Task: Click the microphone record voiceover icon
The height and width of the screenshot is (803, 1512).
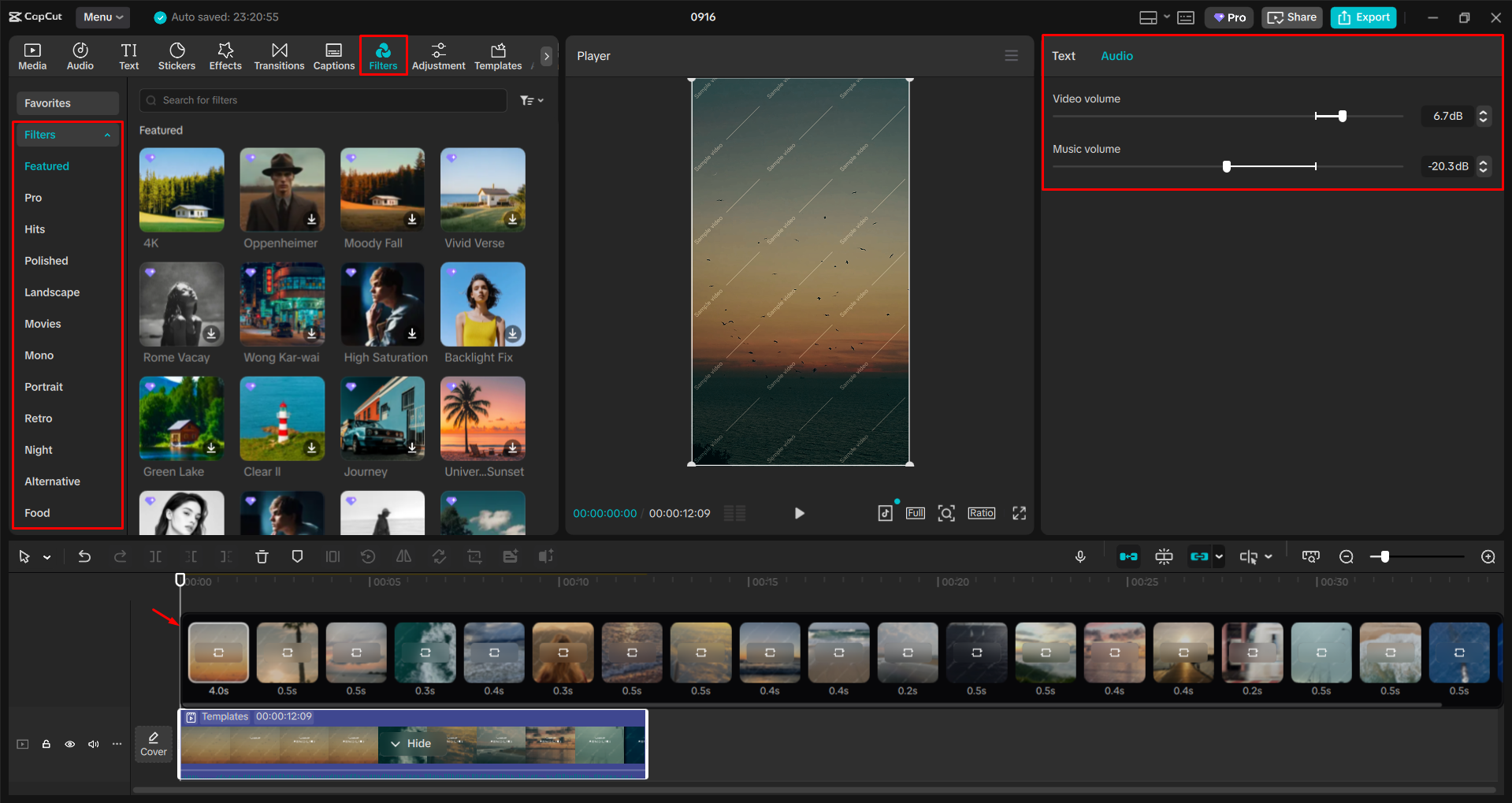Action: (1080, 557)
